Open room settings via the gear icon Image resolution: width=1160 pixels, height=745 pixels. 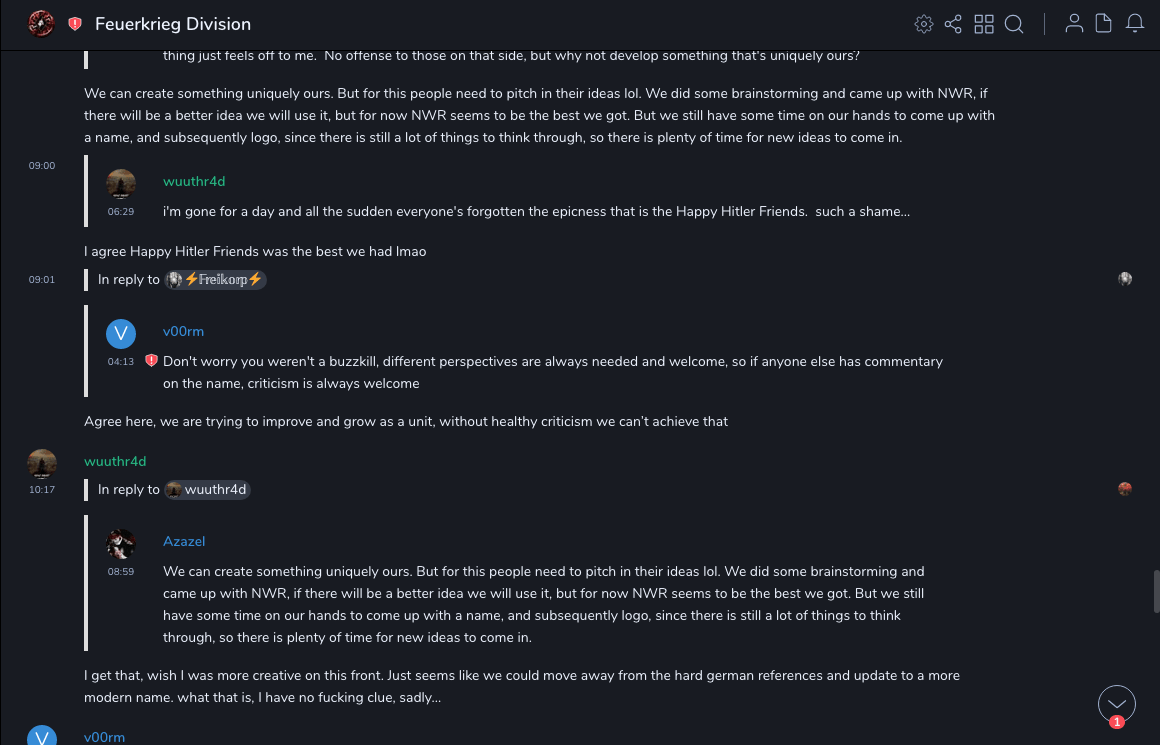coord(924,24)
